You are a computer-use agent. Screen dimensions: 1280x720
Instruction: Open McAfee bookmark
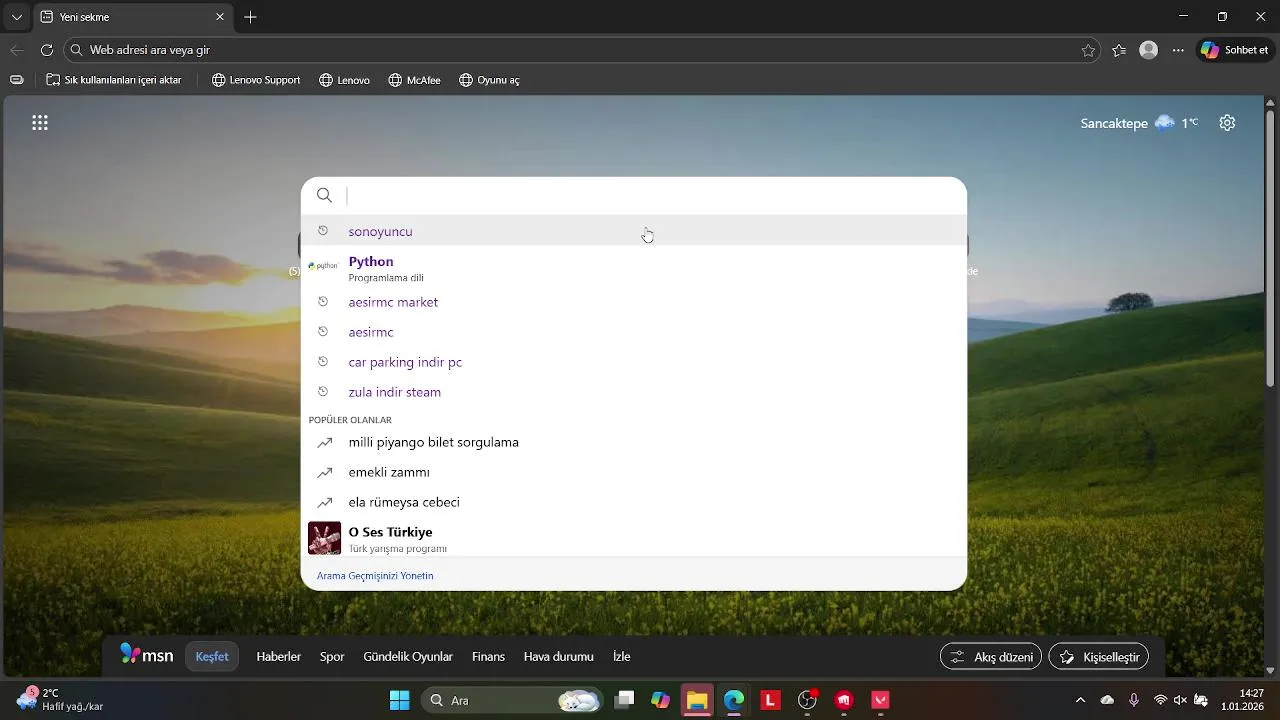[414, 80]
